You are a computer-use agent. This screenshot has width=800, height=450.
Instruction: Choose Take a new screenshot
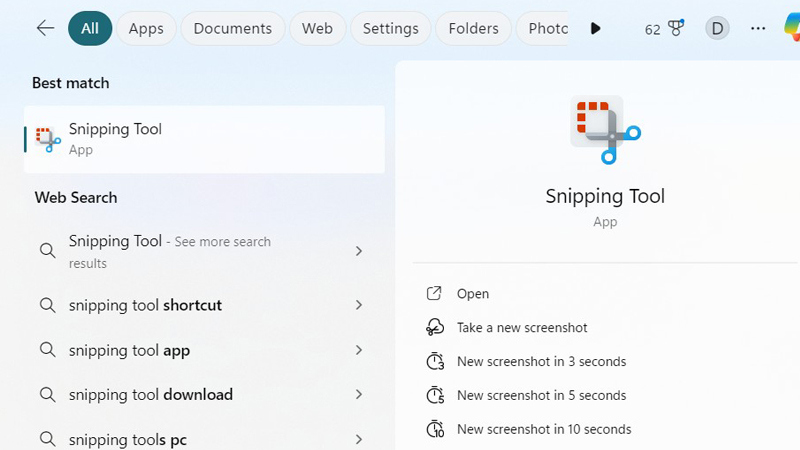pos(522,328)
